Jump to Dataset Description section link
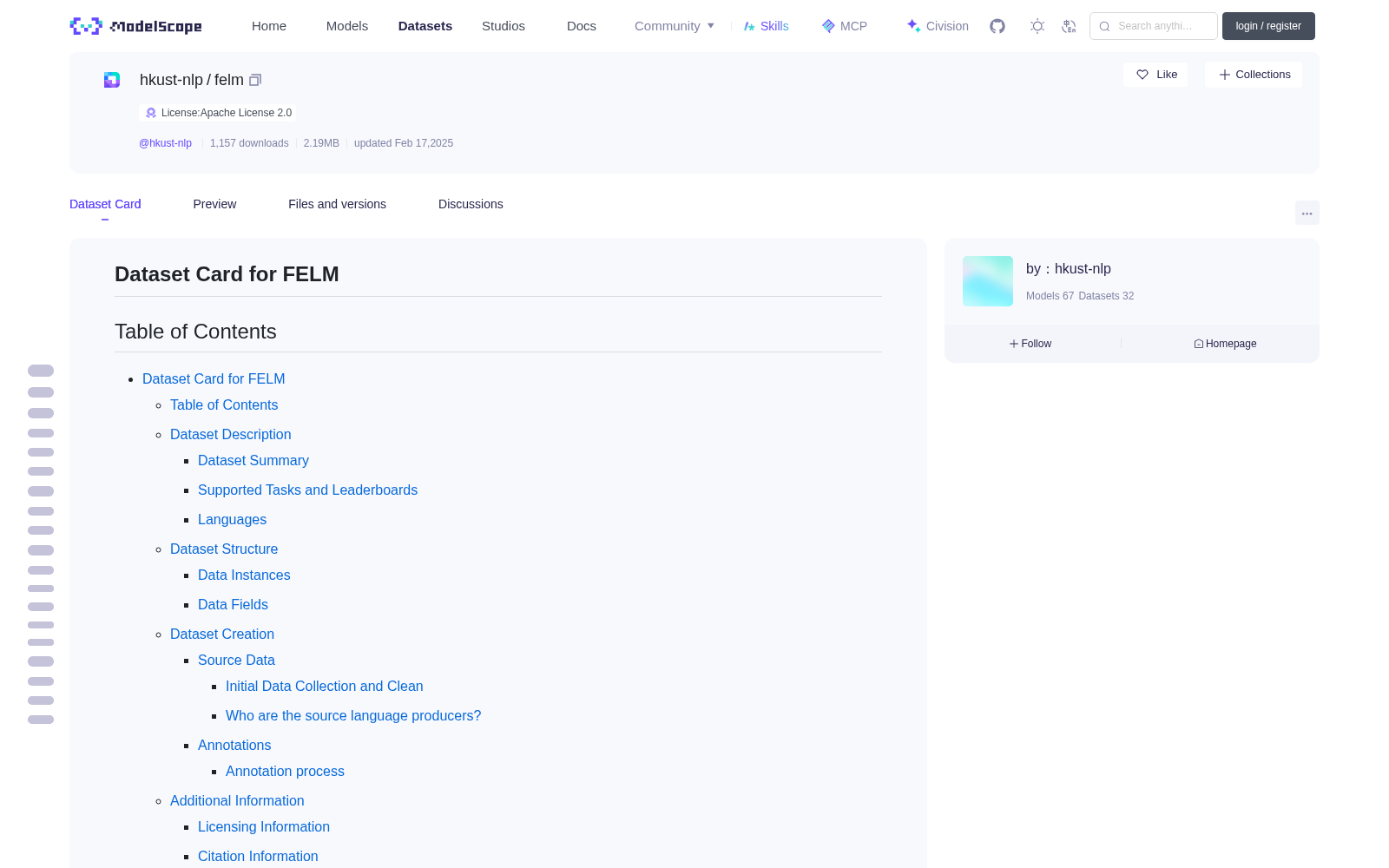The width and height of the screenshot is (1389, 868). [x=231, y=434]
